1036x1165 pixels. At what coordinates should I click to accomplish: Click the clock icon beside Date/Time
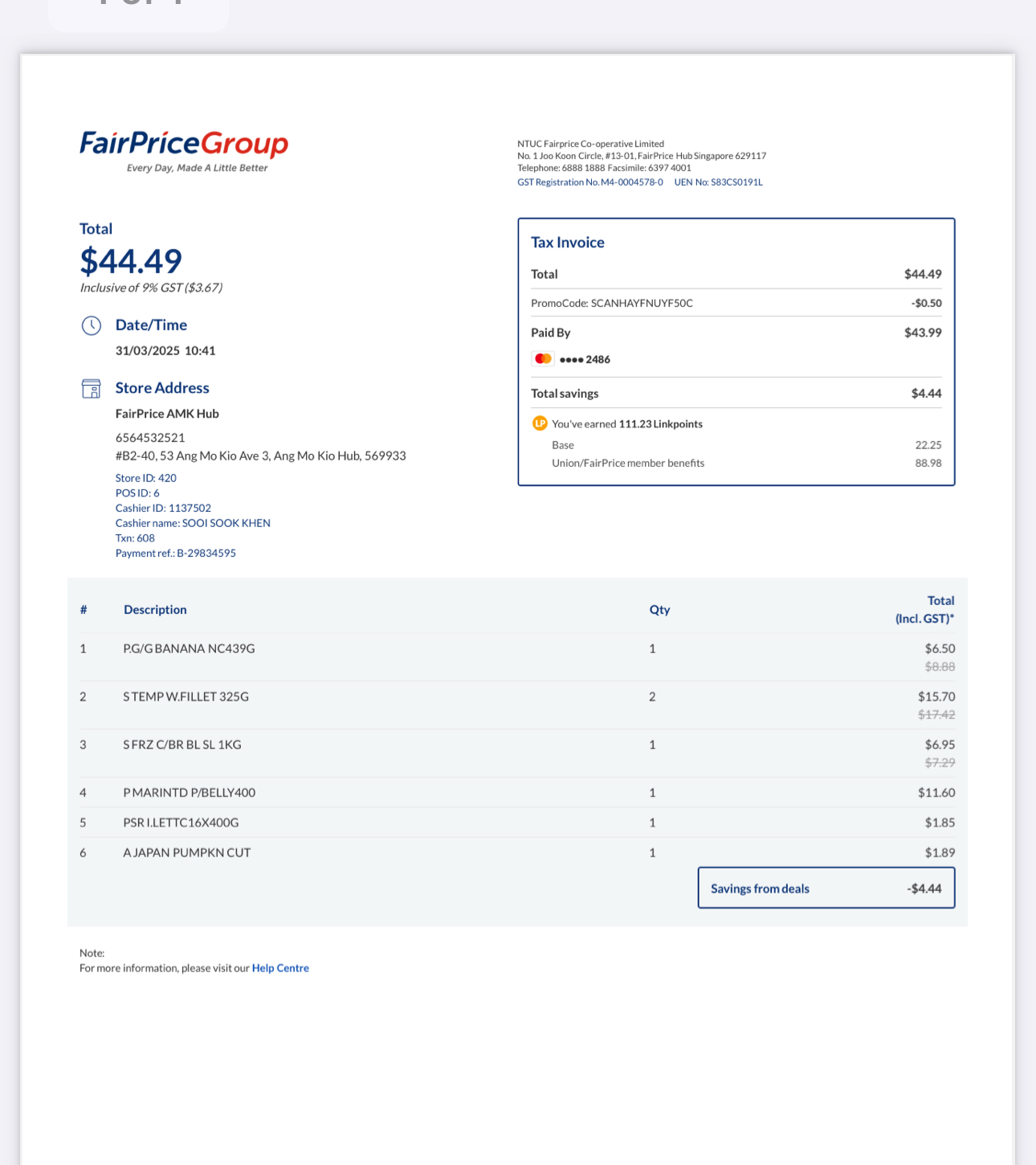tap(92, 325)
